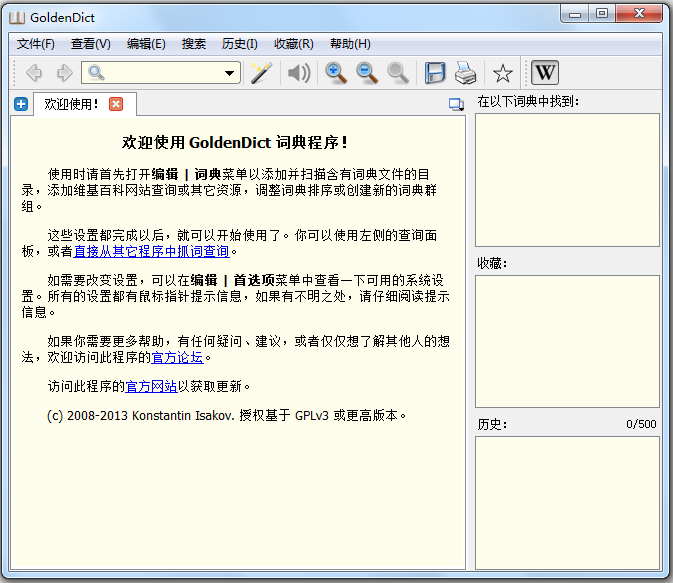Open the 编辑(E) menu
This screenshot has width=673, height=583.
coord(146,44)
